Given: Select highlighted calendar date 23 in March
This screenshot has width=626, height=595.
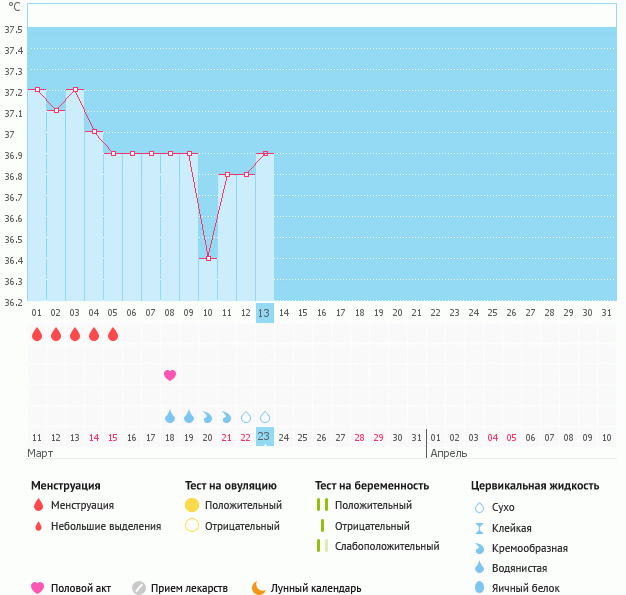Looking at the screenshot, I should click(x=264, y=436).
